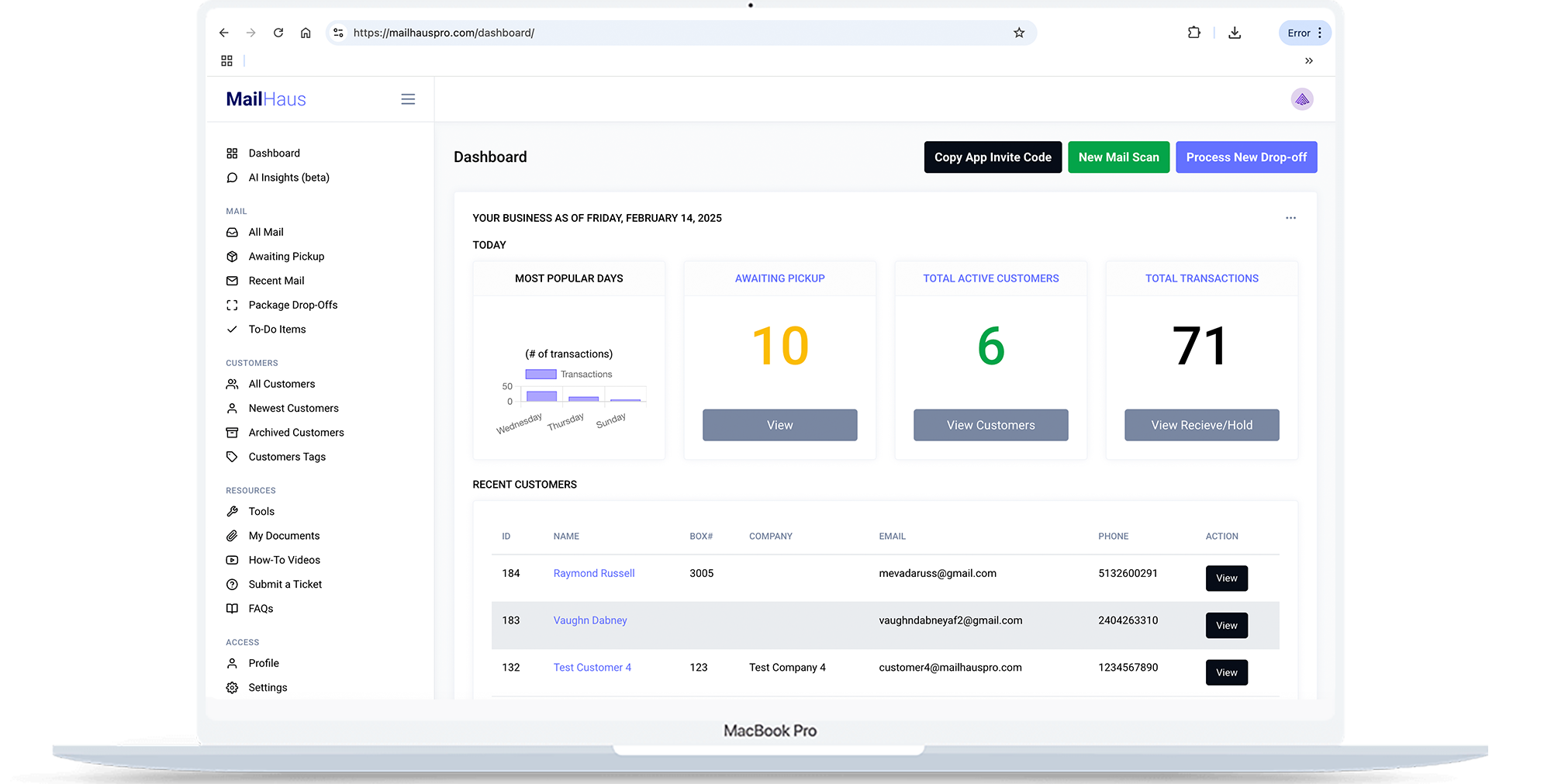Open Raymond Russell customer link
This screenshot has height=784, width=1551.
pyautogui.click(x=594, y=573)
